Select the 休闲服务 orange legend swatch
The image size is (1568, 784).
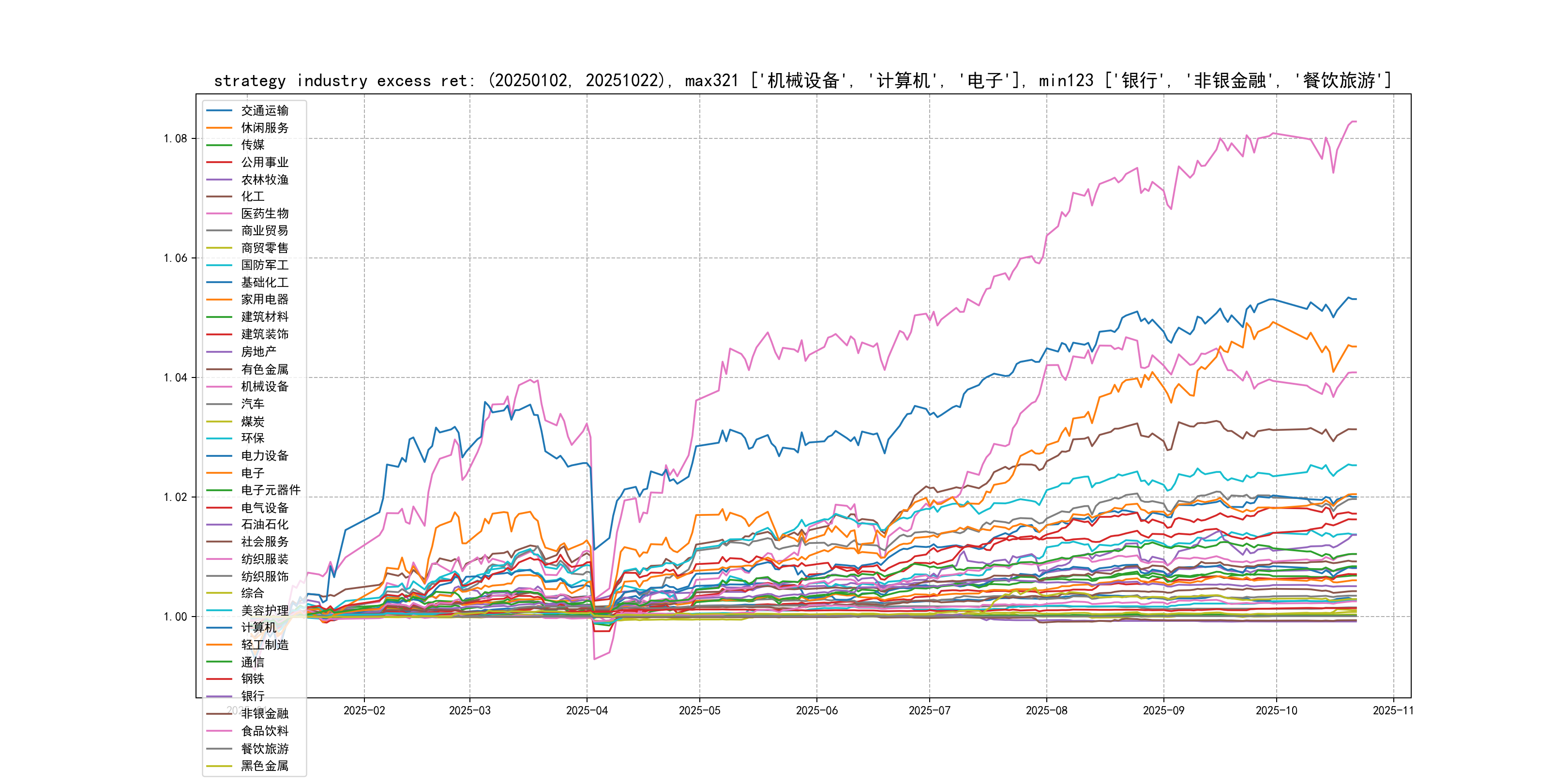point(219,128)
